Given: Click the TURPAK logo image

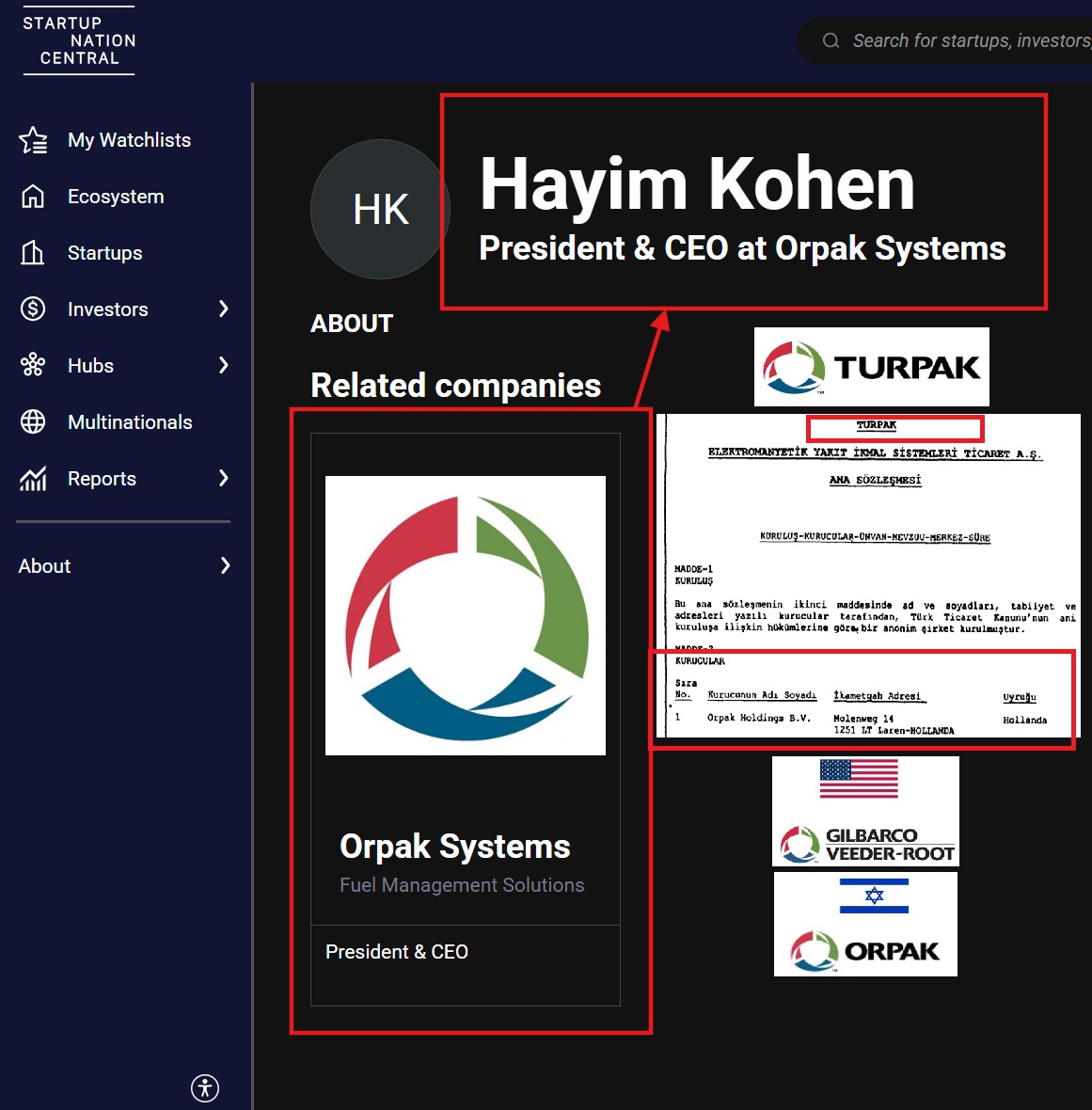Looking at the screenshot, I should [x=872, y=367].
